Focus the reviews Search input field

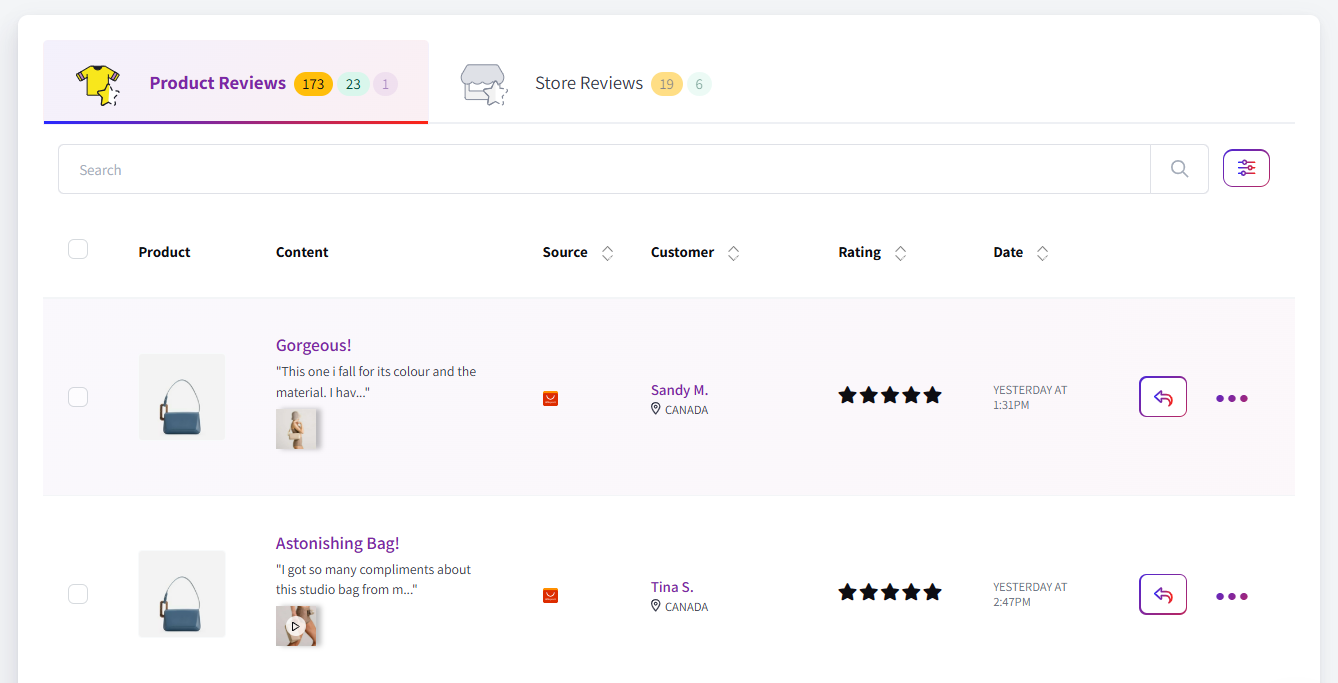coord(600,170)
